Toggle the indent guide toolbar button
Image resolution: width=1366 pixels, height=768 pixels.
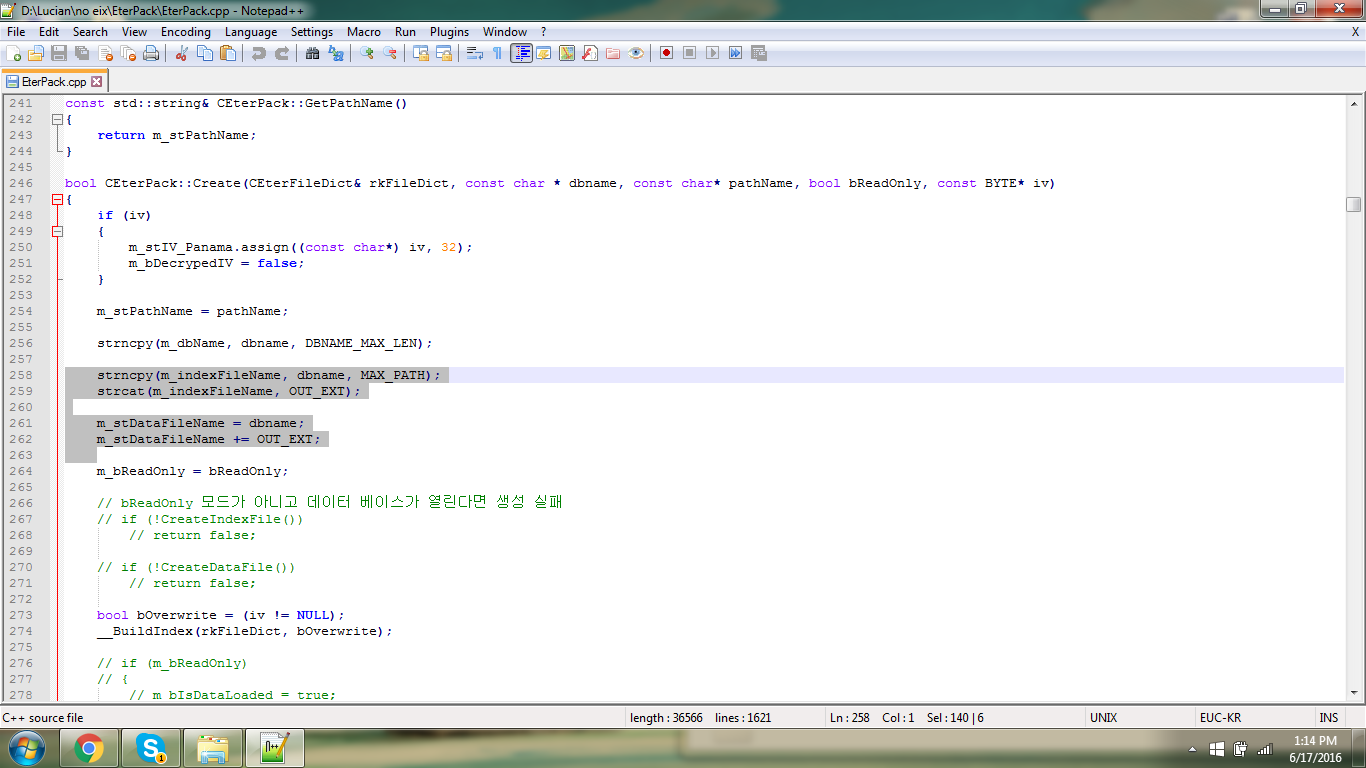click(521, 53)
